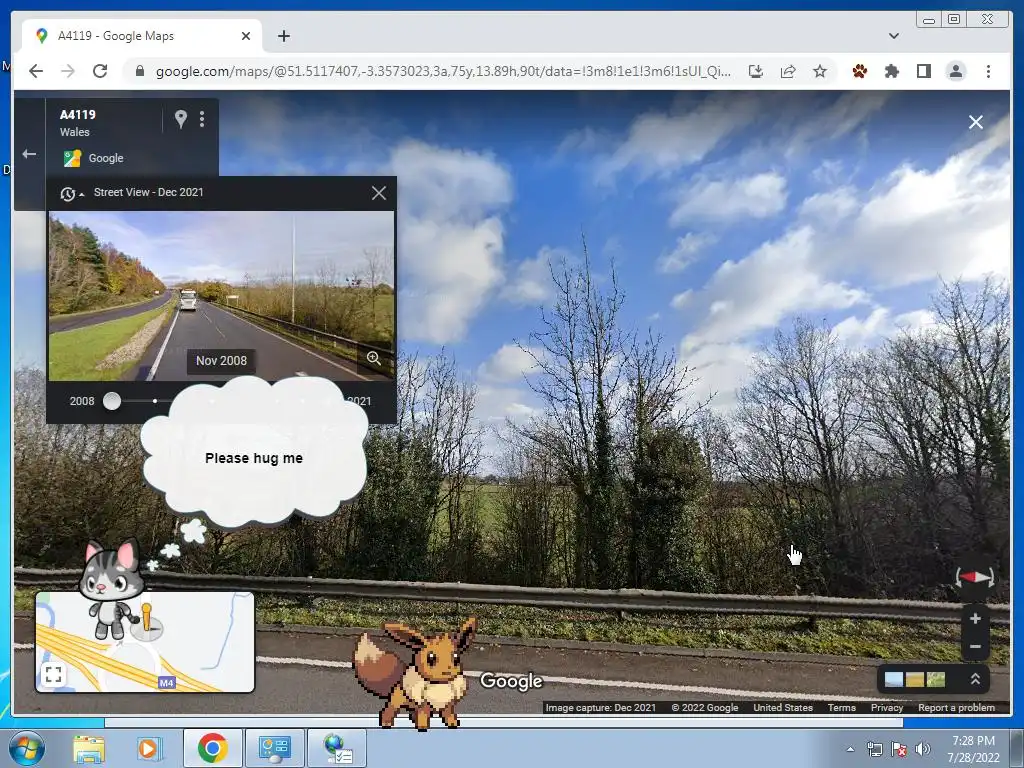The width and height of the screenshot is (1024, 768).
Task: Click the second dot on the timeline
Action: [155, 401]
